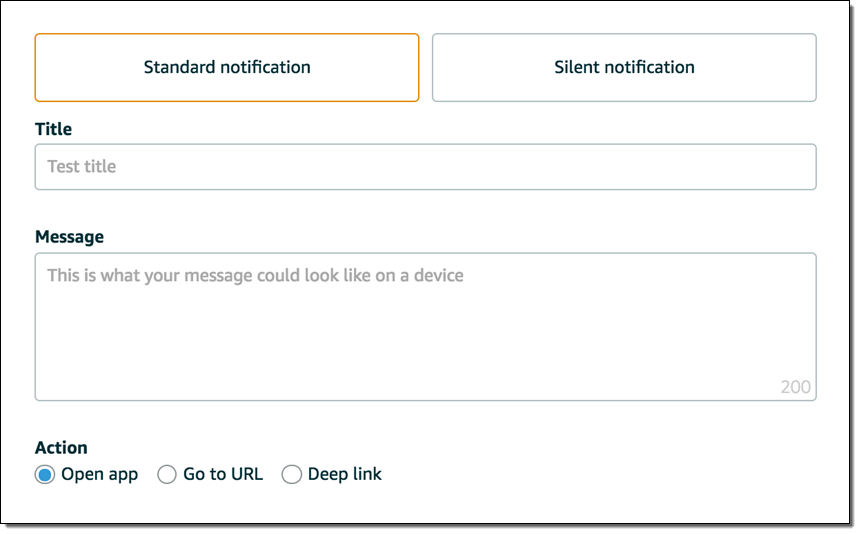This screenshot has width=860, height=534.
Task: Click the 'Test title' placeholder text
Action: 82,167
